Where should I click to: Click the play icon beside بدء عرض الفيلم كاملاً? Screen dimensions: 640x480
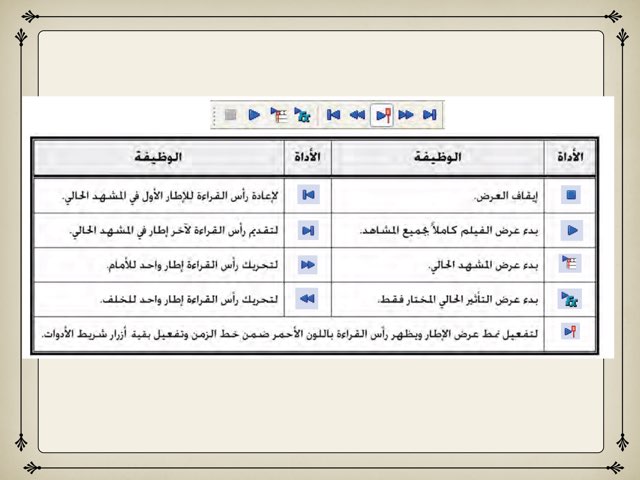(x=572, y=230)
